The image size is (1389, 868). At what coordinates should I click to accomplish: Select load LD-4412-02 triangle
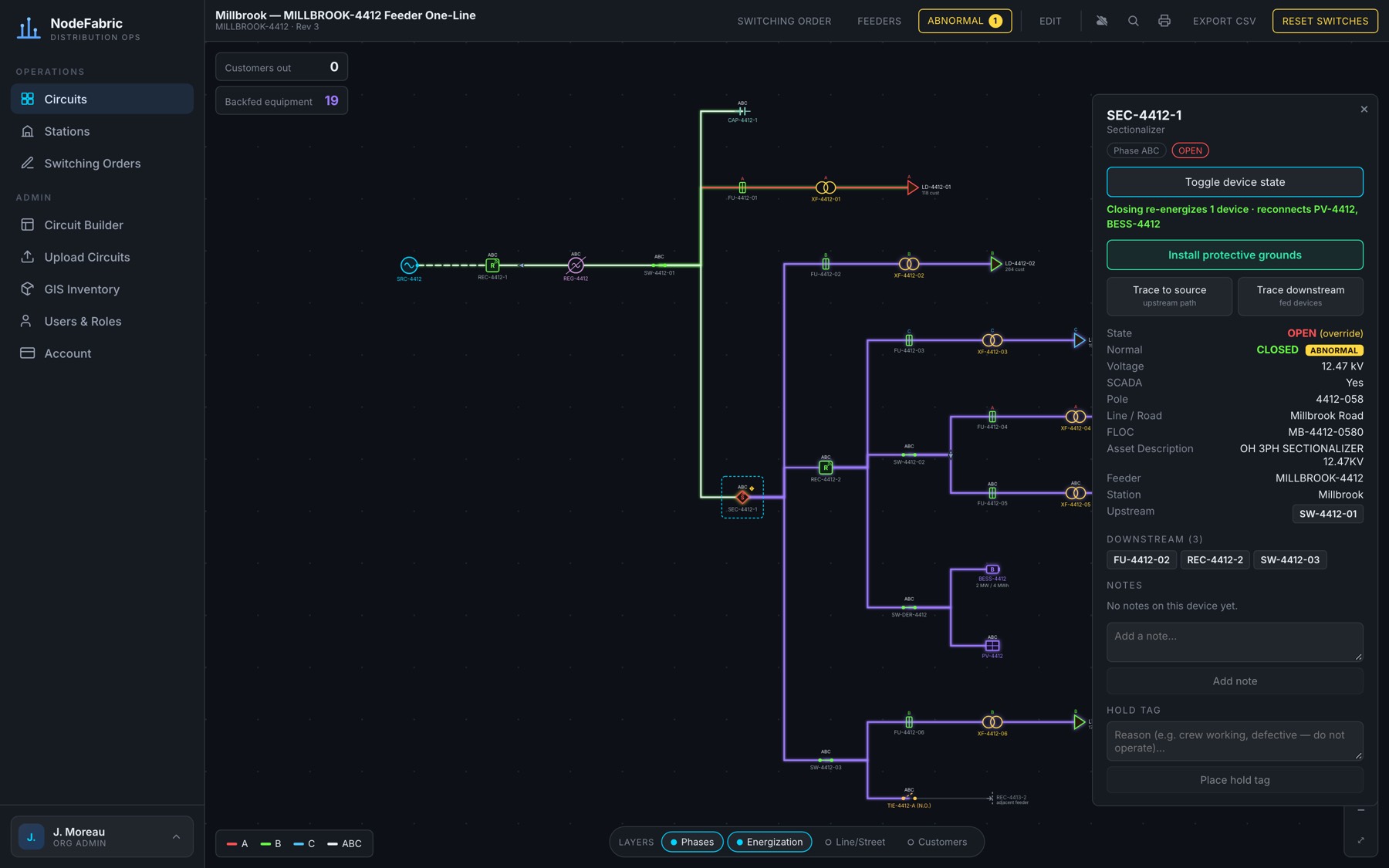tap(996, 264)
